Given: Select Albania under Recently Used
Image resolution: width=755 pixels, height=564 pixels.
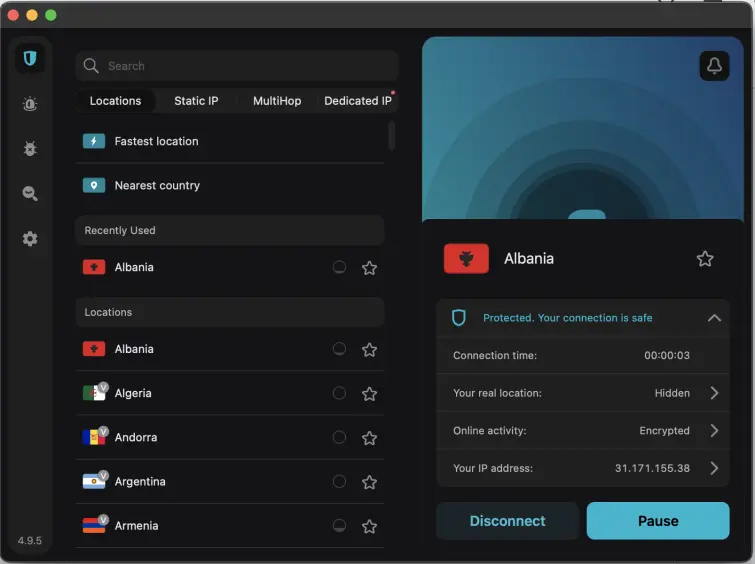Looking at the screenshot, I should coord(230,267).
